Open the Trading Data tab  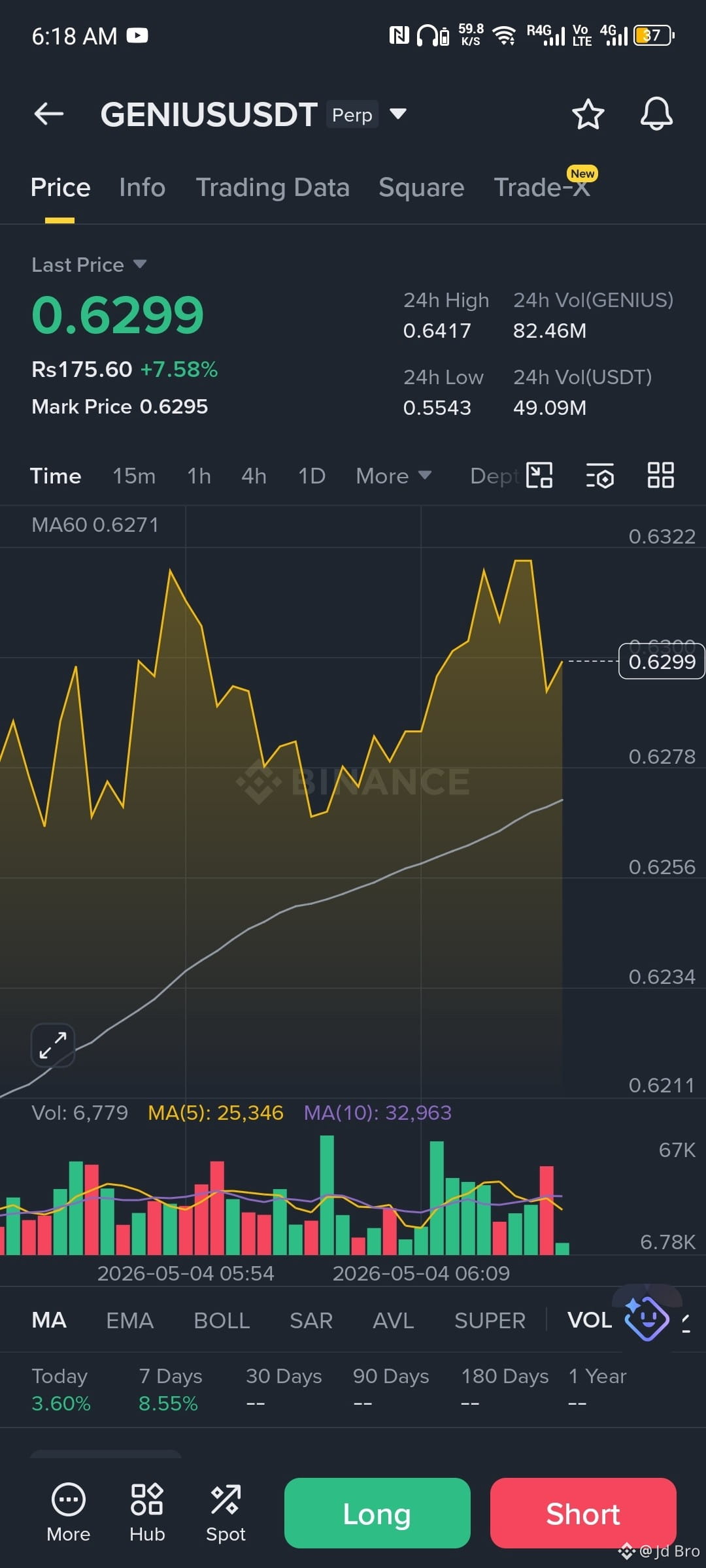[x=273, y=188]
